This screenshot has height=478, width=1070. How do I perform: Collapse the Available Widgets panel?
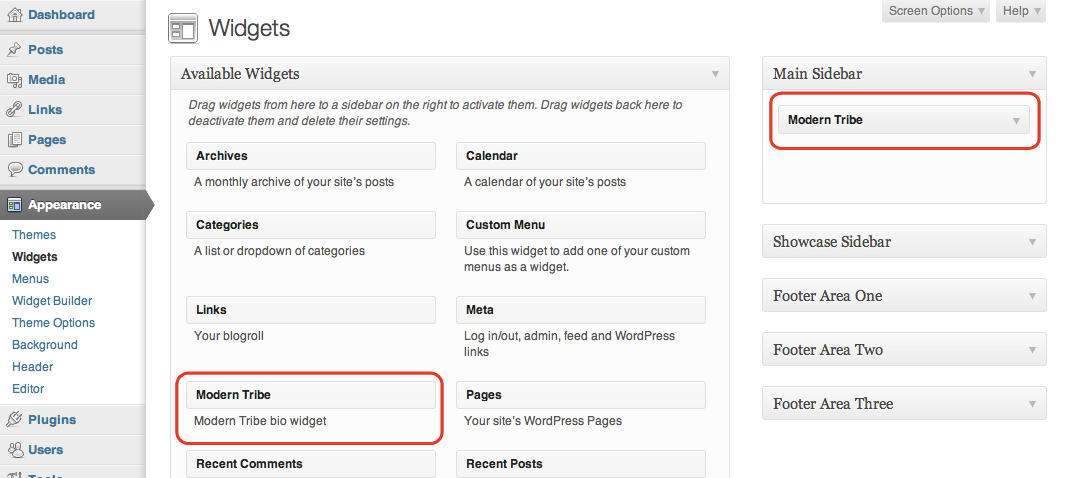[x=715, y=74]
